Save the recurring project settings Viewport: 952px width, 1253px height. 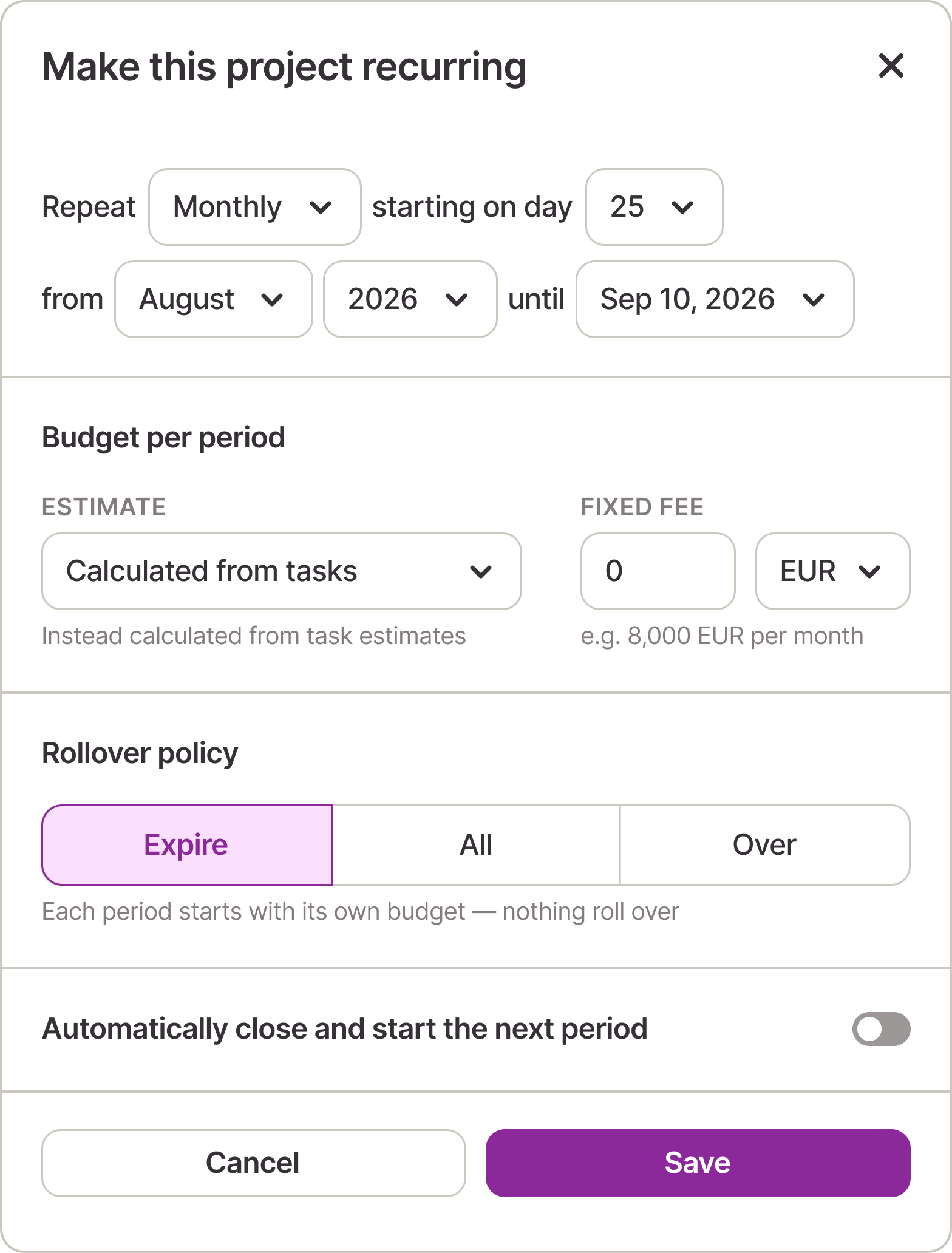tap(698, 1163)
